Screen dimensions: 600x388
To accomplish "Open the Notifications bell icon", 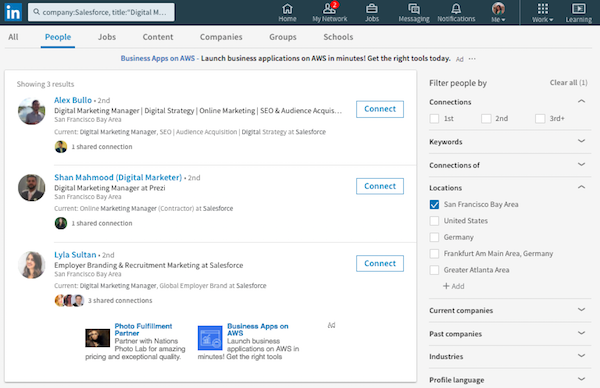I will click(x=456, y=13).
